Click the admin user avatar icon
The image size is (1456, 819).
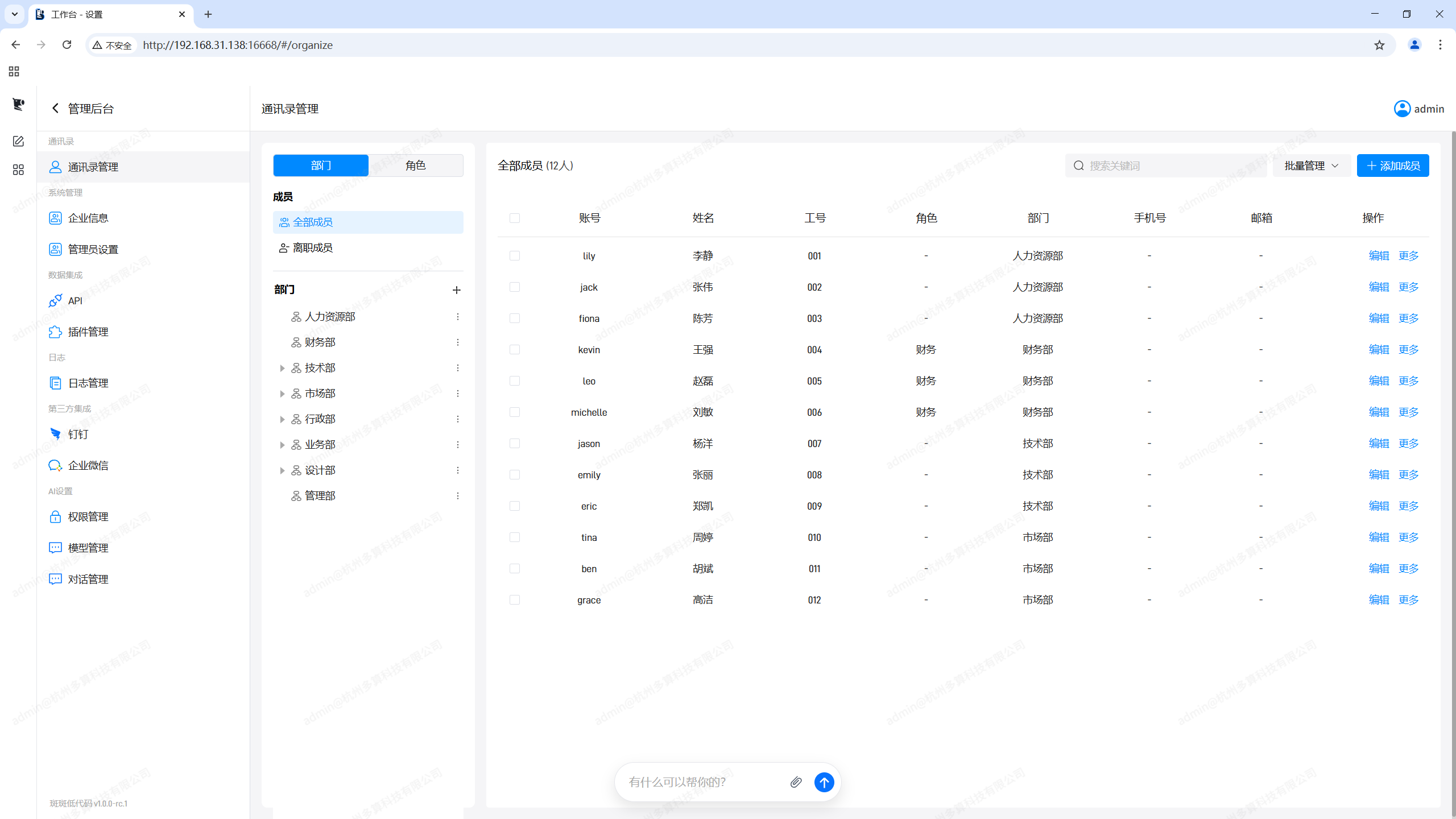pos(1402,109)
